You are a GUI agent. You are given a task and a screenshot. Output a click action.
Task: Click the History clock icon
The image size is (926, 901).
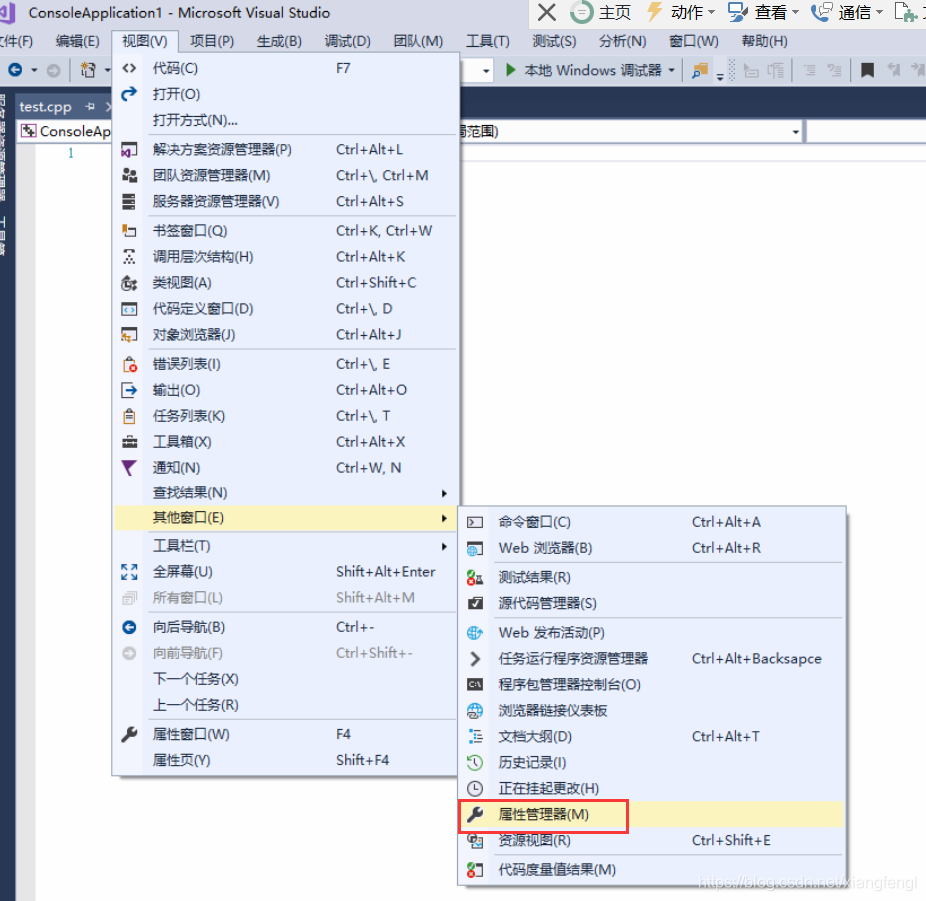point(475,762)
